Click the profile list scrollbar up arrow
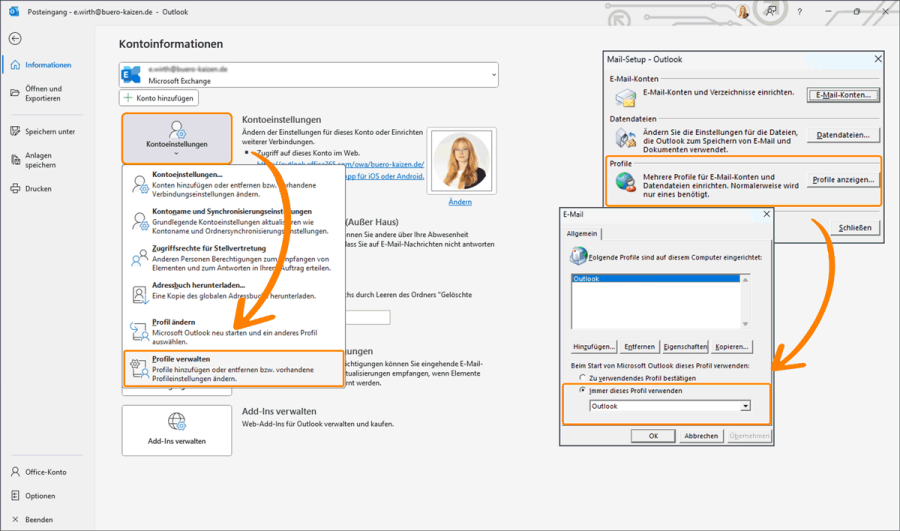This screenshot has width=900, height=531. (x=745, y=280)
